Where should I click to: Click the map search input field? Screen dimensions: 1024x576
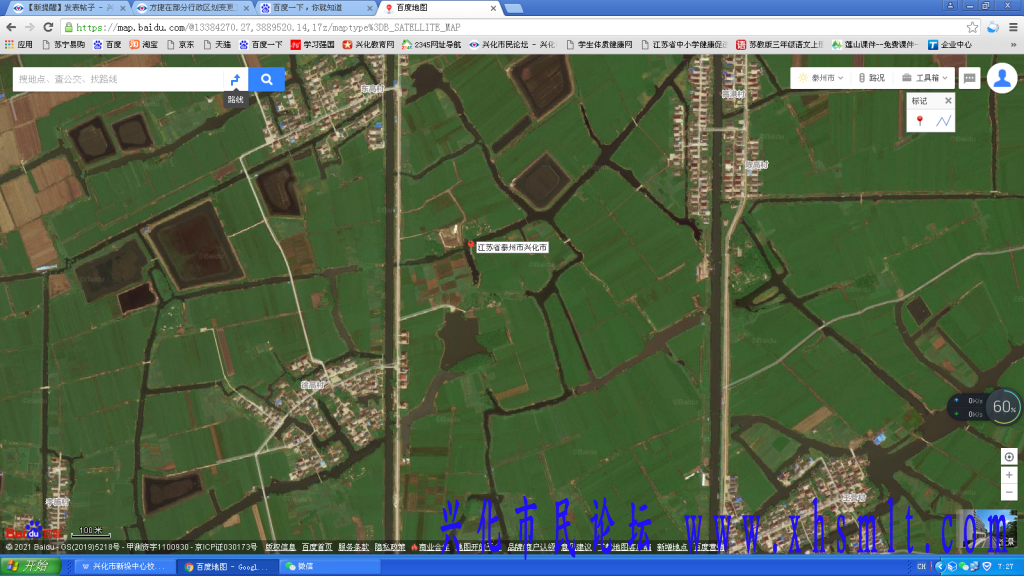[x=119, y=79]
